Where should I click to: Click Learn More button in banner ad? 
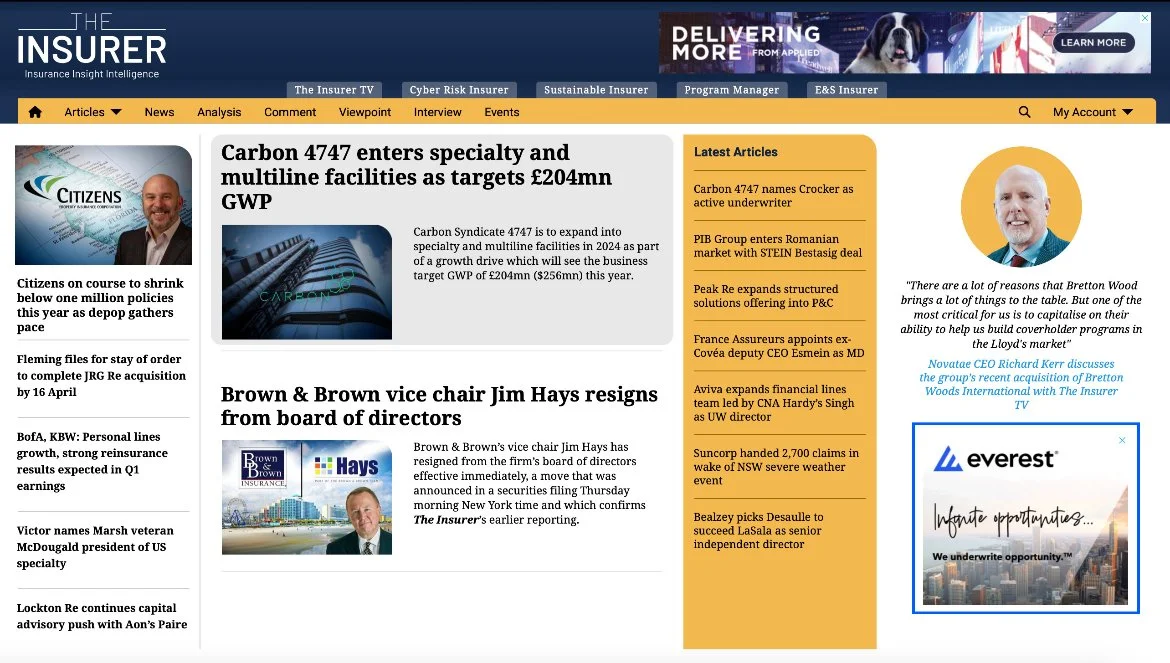[1093, 43]
